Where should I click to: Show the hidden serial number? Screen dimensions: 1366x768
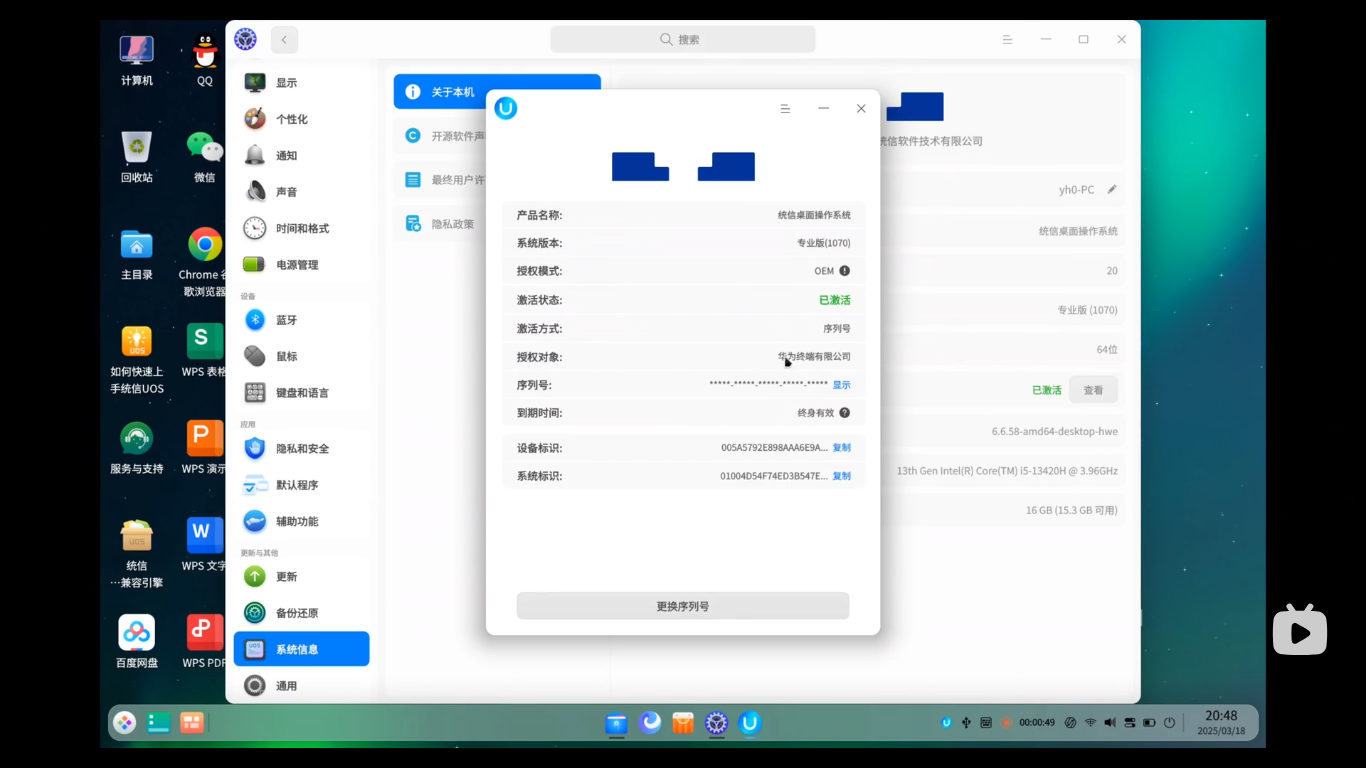click(x=842, y=385)
